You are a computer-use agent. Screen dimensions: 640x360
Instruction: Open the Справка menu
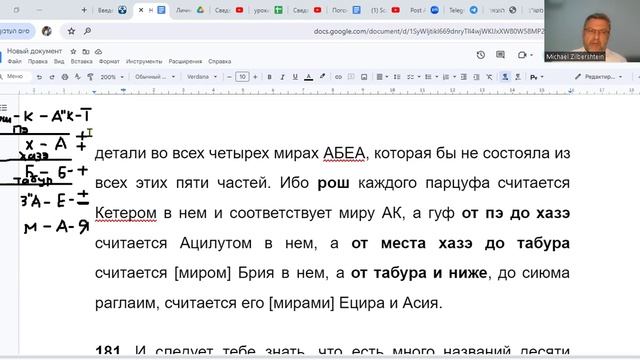220,62
